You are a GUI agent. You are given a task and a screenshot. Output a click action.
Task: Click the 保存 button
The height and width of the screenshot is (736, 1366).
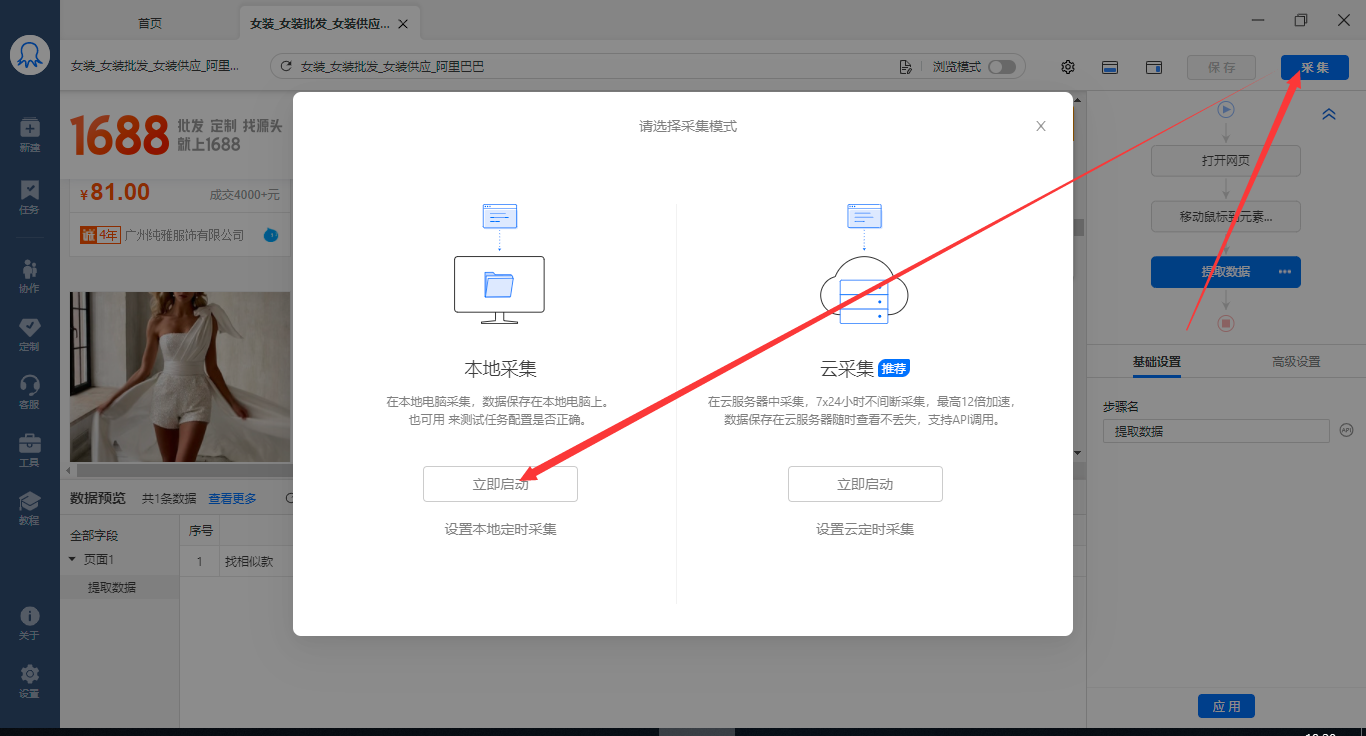point(1221,68)
